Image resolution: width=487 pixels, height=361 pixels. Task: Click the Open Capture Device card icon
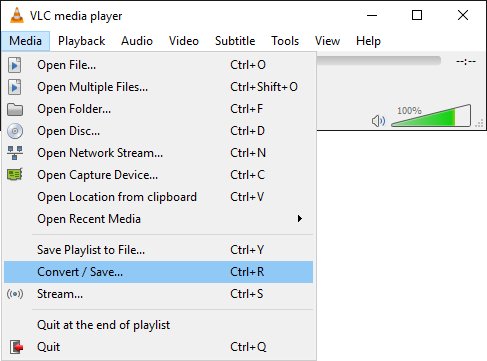[15, 175]
